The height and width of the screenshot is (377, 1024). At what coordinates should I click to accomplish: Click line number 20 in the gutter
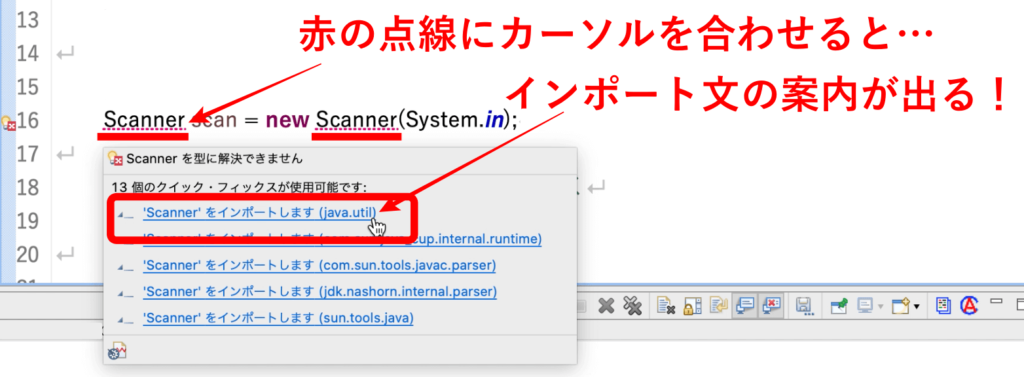pyautogui.click(x=27, y=255)
